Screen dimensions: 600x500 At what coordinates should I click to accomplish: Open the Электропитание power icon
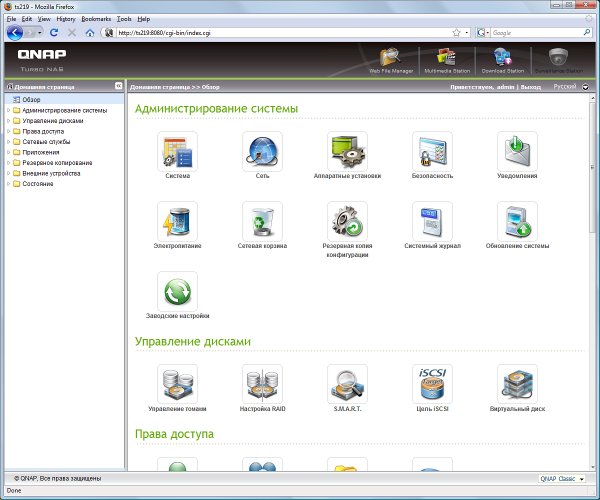[x=178, y=221]
